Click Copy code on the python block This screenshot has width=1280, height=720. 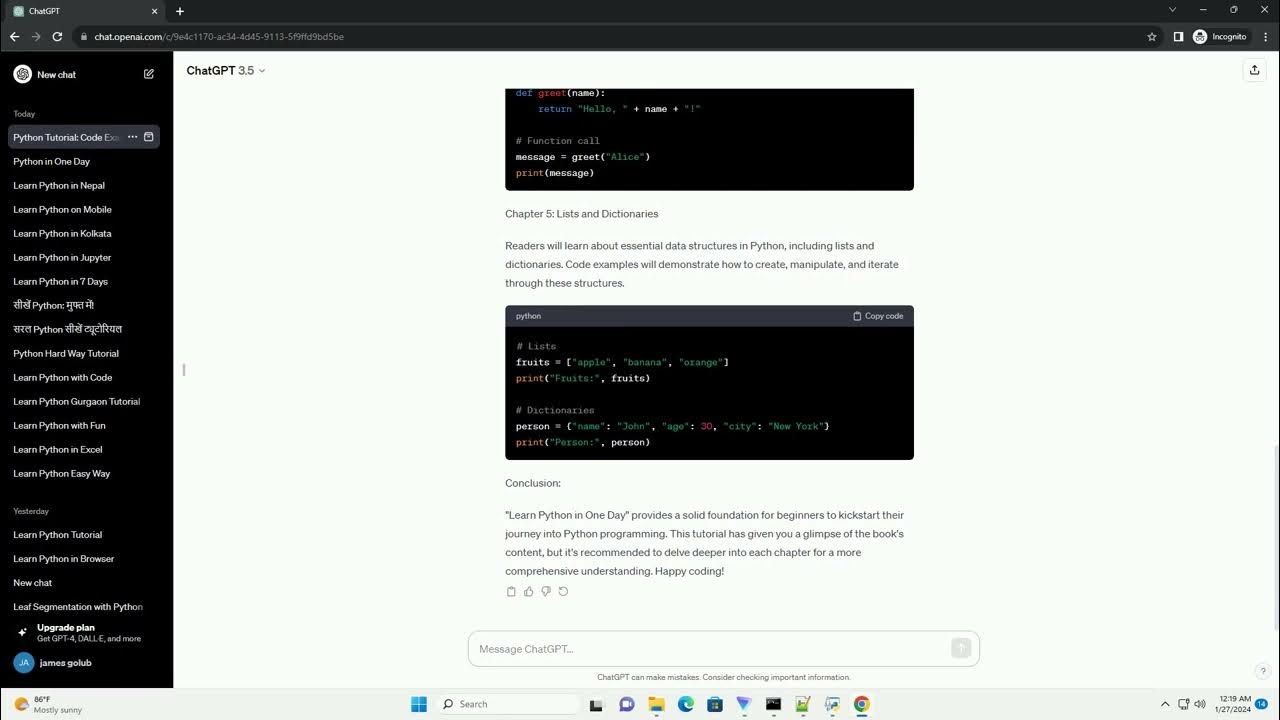(878, 316)
